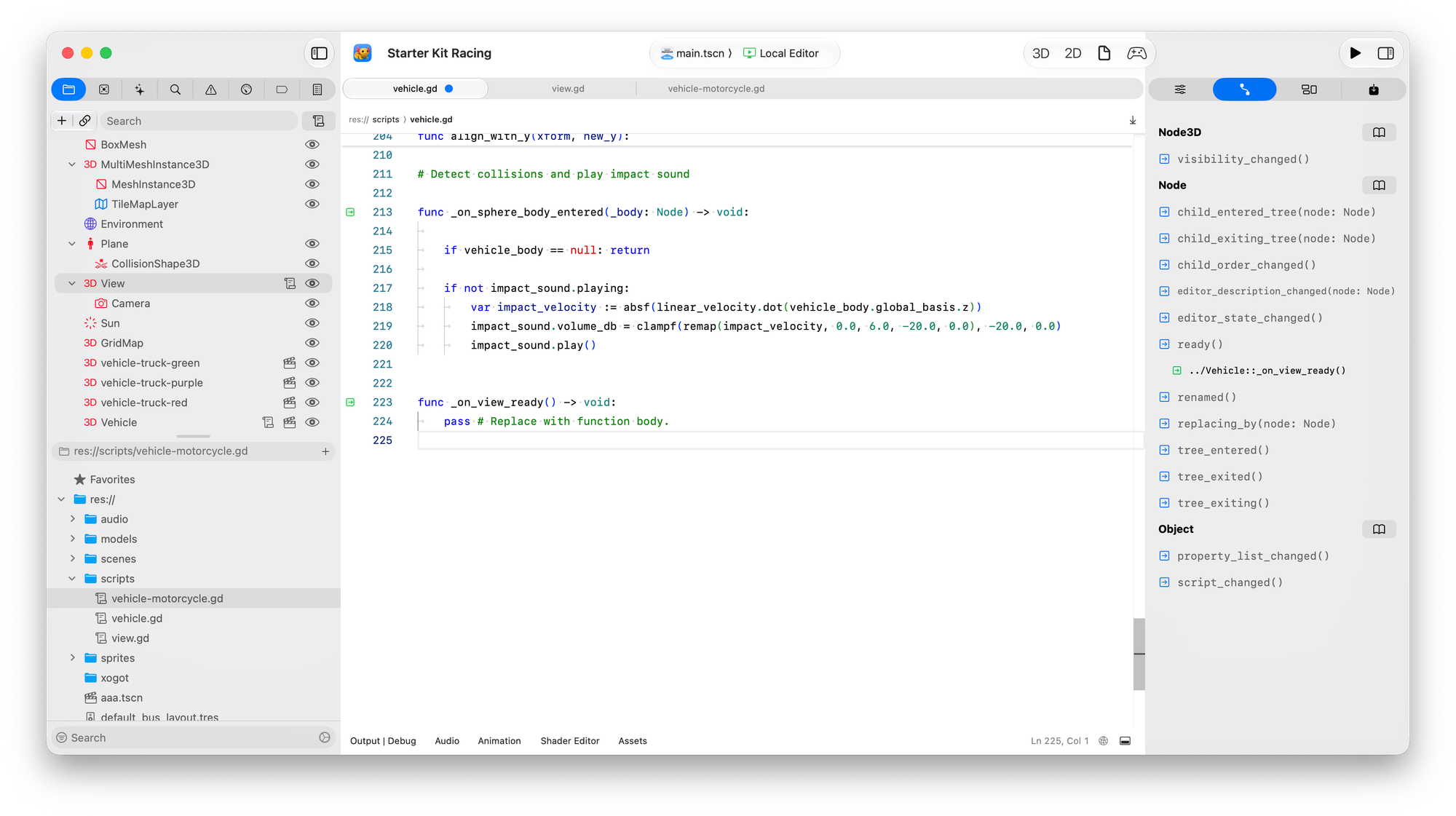The width and height of the screenshot is (1456, 816).
Task: Open inspector sliders tab
Action: tap(1180, 90)
